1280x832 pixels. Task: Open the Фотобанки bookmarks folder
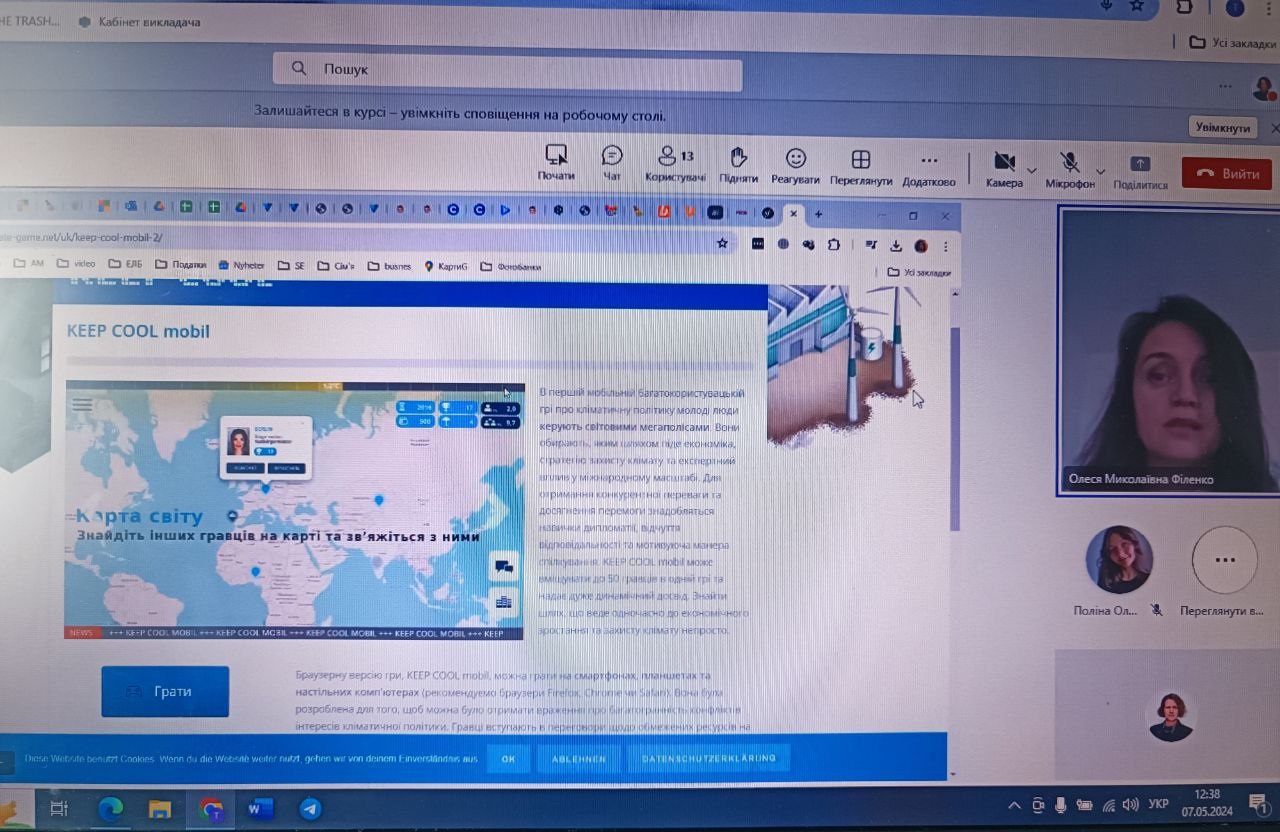point(511,267)
